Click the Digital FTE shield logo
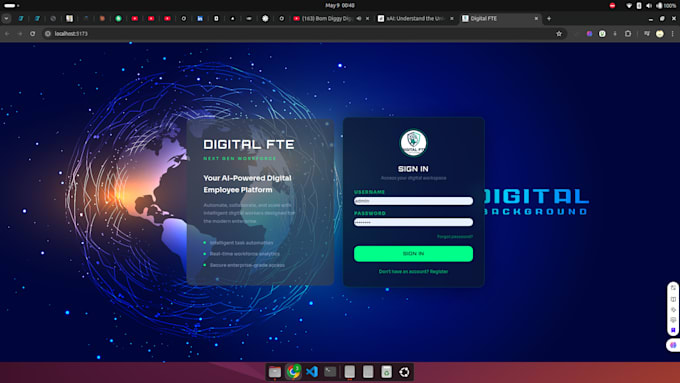680x383 pixels. pos(413,143)
